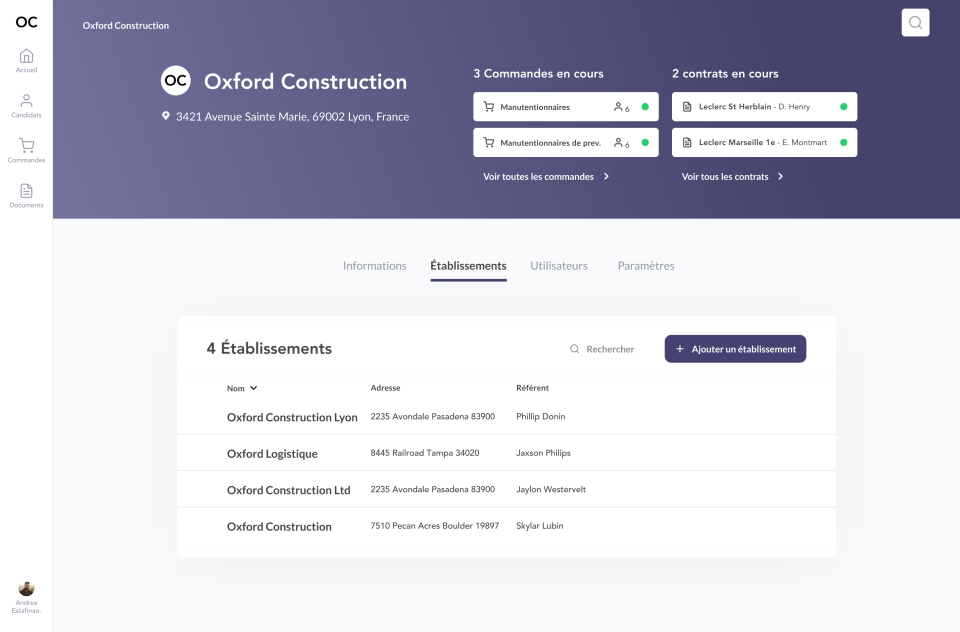Screen dimensions: 960x632
Task: Click référent Skylar Lubin
Action: [539, 525]
